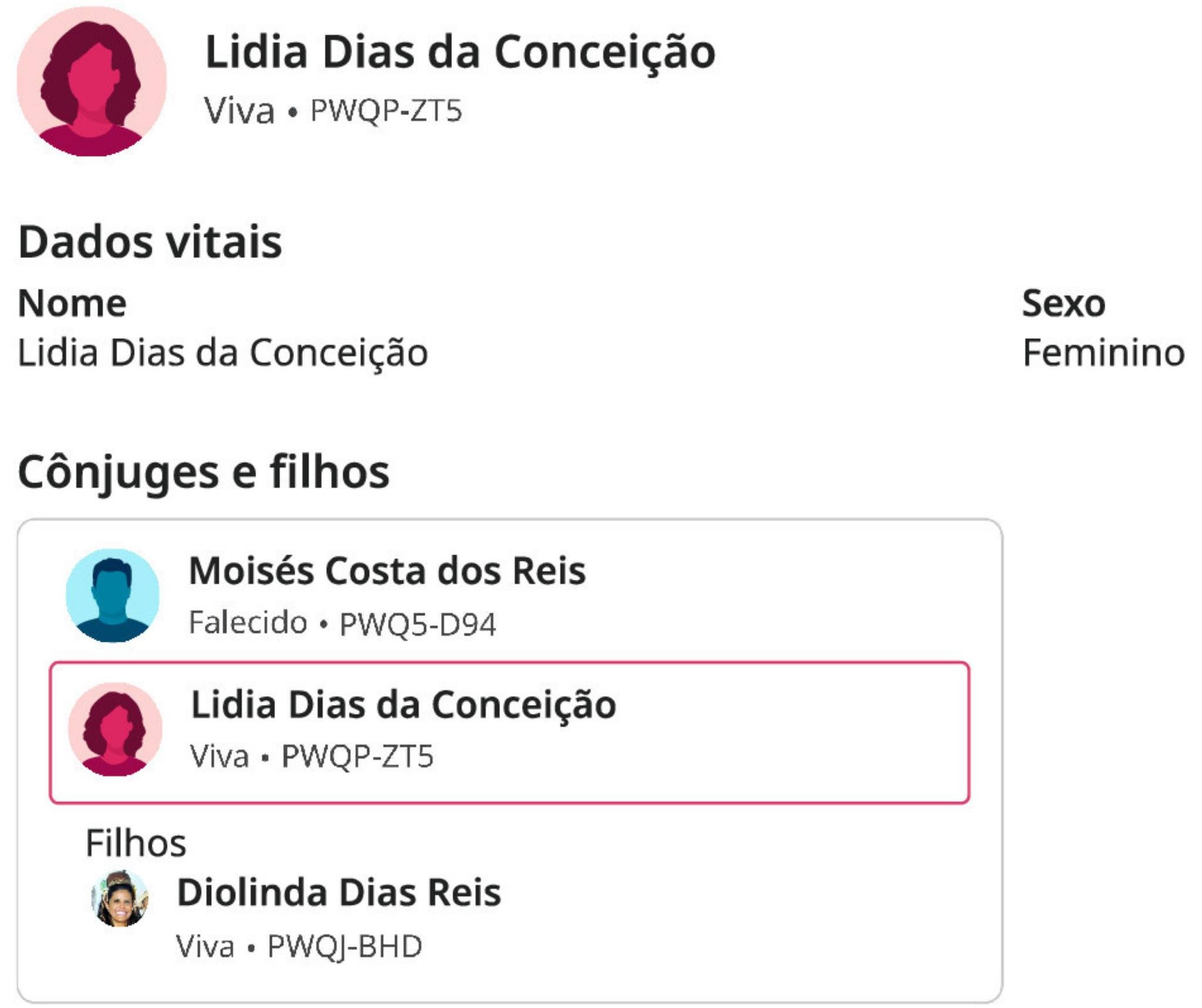The height and width of the screenshot is (1008, 1202).
Task: Click Moisés's ID PWQ5-D94
Action: 418,623
